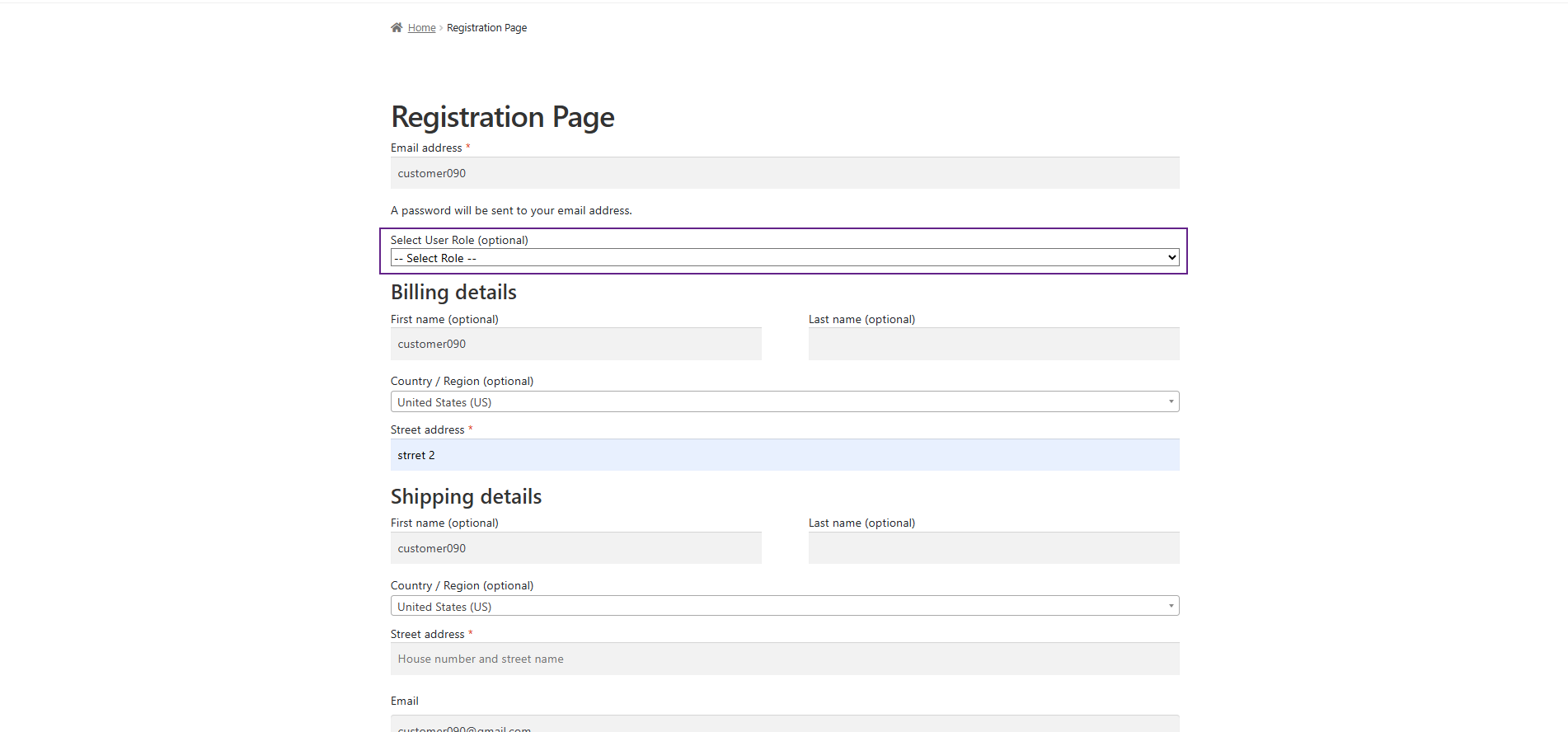Click the 'Shipping details' heading
Viewport: 1568px width, 732px height.
pos(466,497)
